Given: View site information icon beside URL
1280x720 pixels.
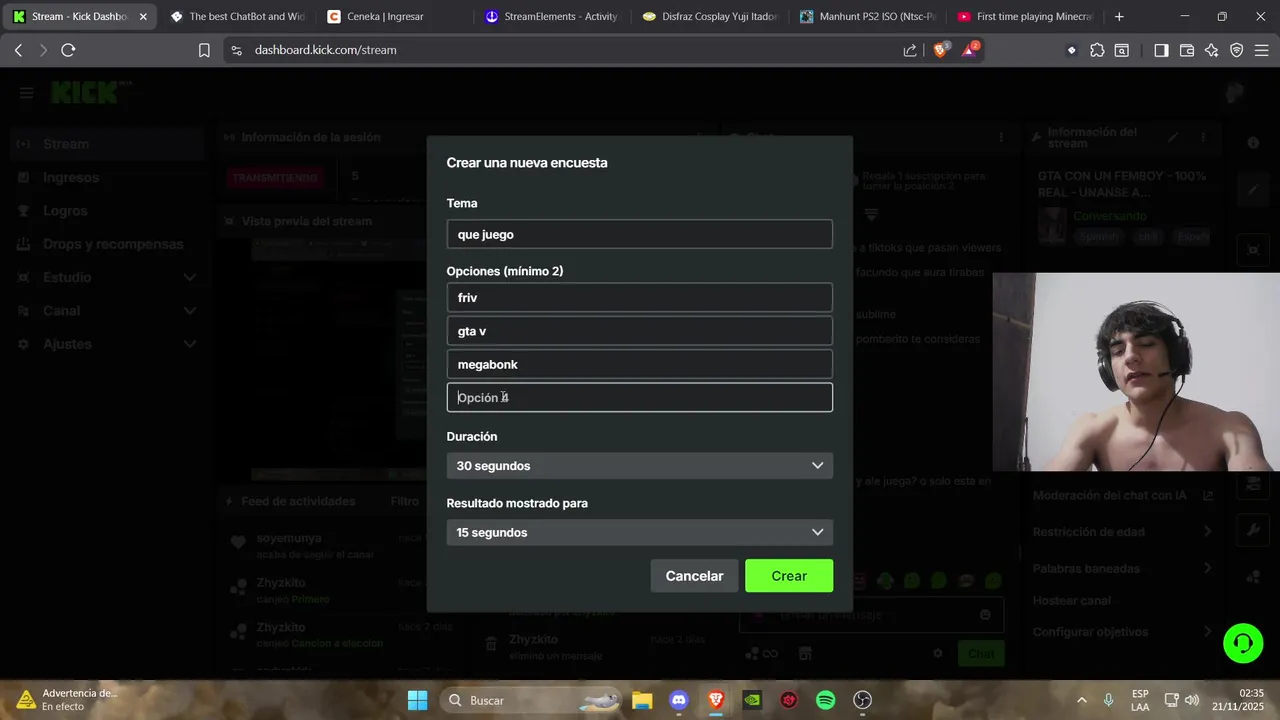Looking at the screenshot, I should tap(236, 50).
